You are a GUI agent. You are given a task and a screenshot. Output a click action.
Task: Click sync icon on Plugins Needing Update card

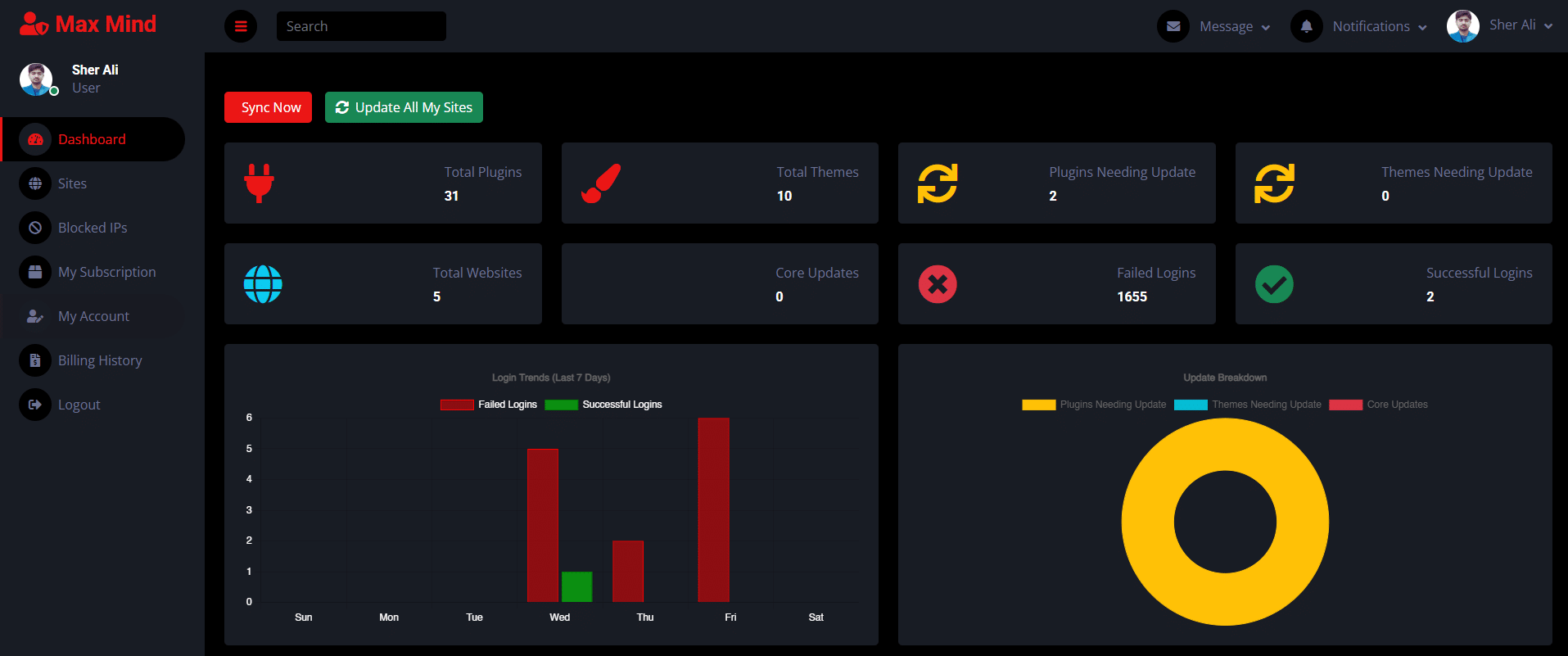pos(938,183)
